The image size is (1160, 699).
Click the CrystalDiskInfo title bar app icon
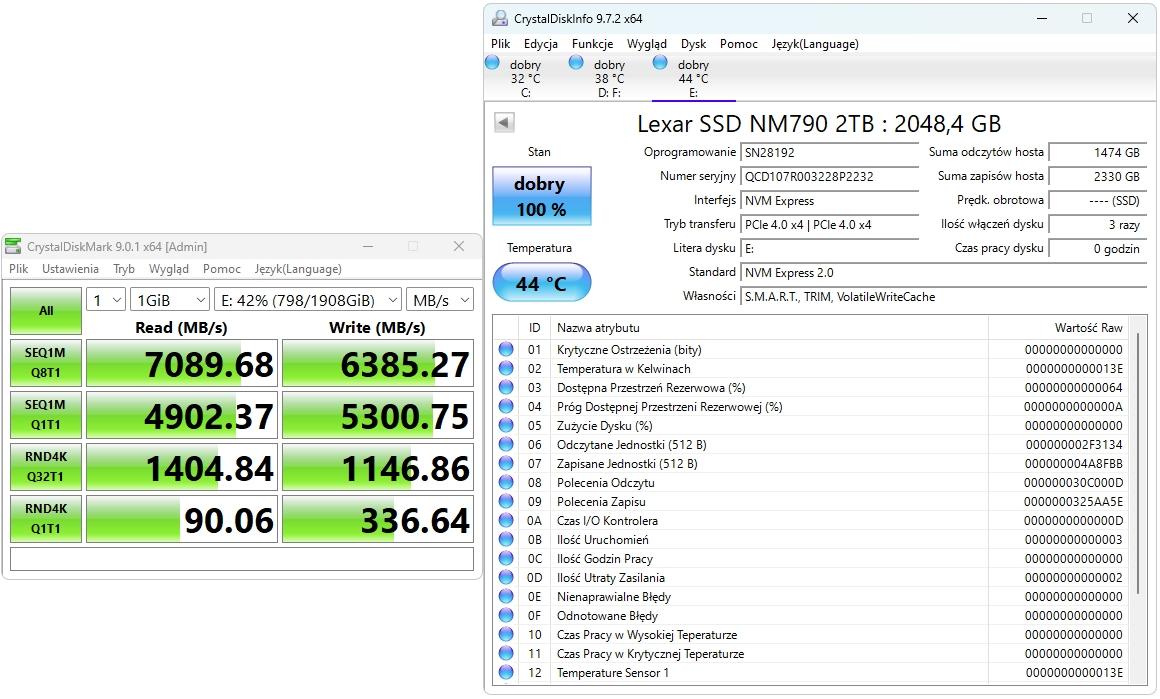(x=499, y=18)
